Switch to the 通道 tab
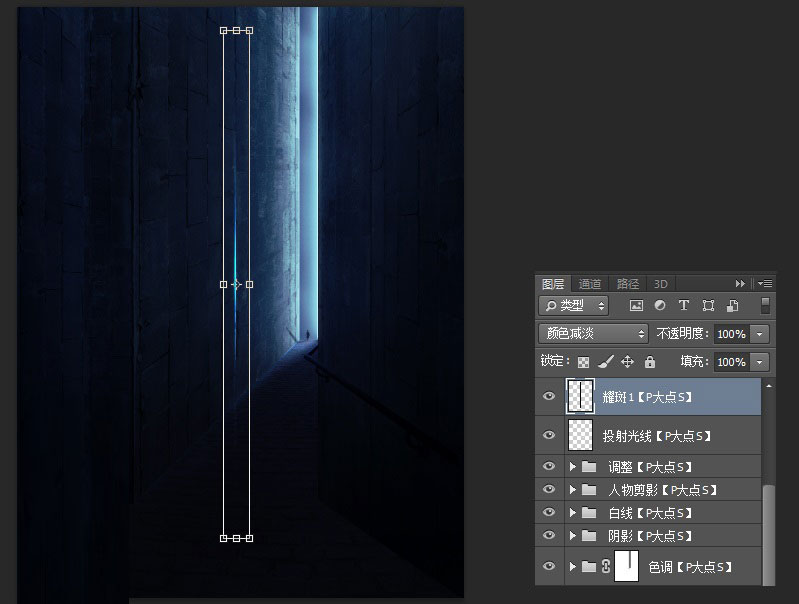 590,284
